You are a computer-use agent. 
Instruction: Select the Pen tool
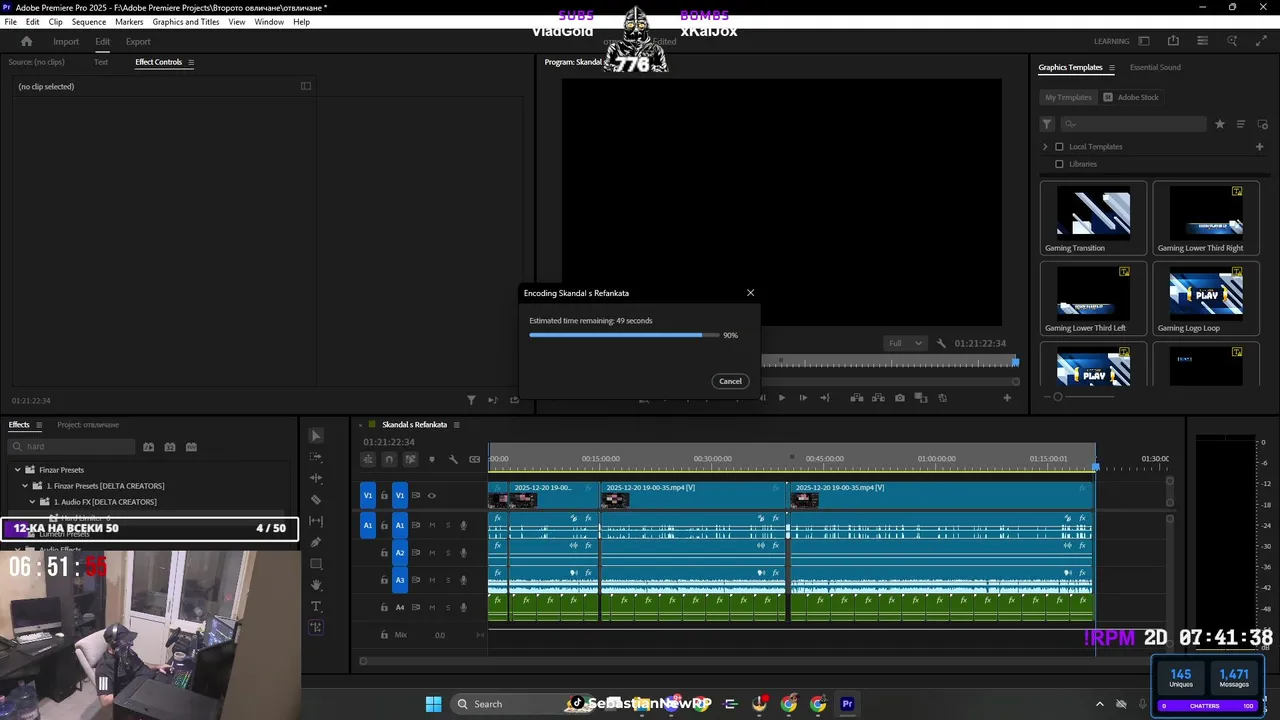316,542
